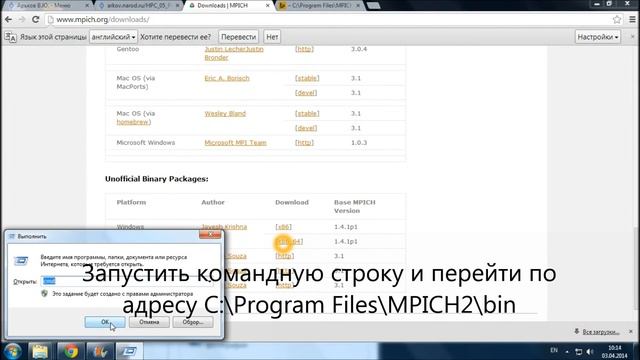
Task: Switch to the aikov.narod.ru tab
Action: 139,6
